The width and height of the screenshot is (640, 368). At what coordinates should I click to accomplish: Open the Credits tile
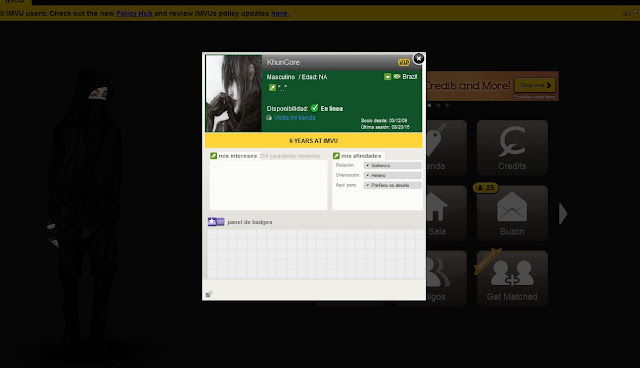pyautogui.click(x=512, y=148)
